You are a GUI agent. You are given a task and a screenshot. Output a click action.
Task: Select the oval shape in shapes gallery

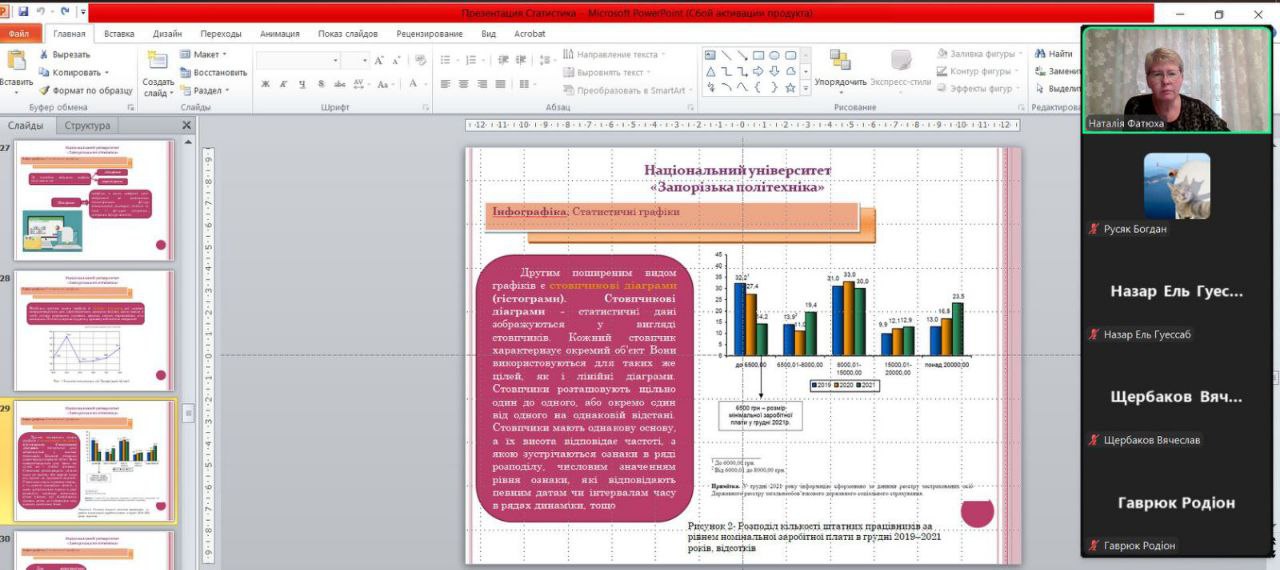tap(774, 55)
